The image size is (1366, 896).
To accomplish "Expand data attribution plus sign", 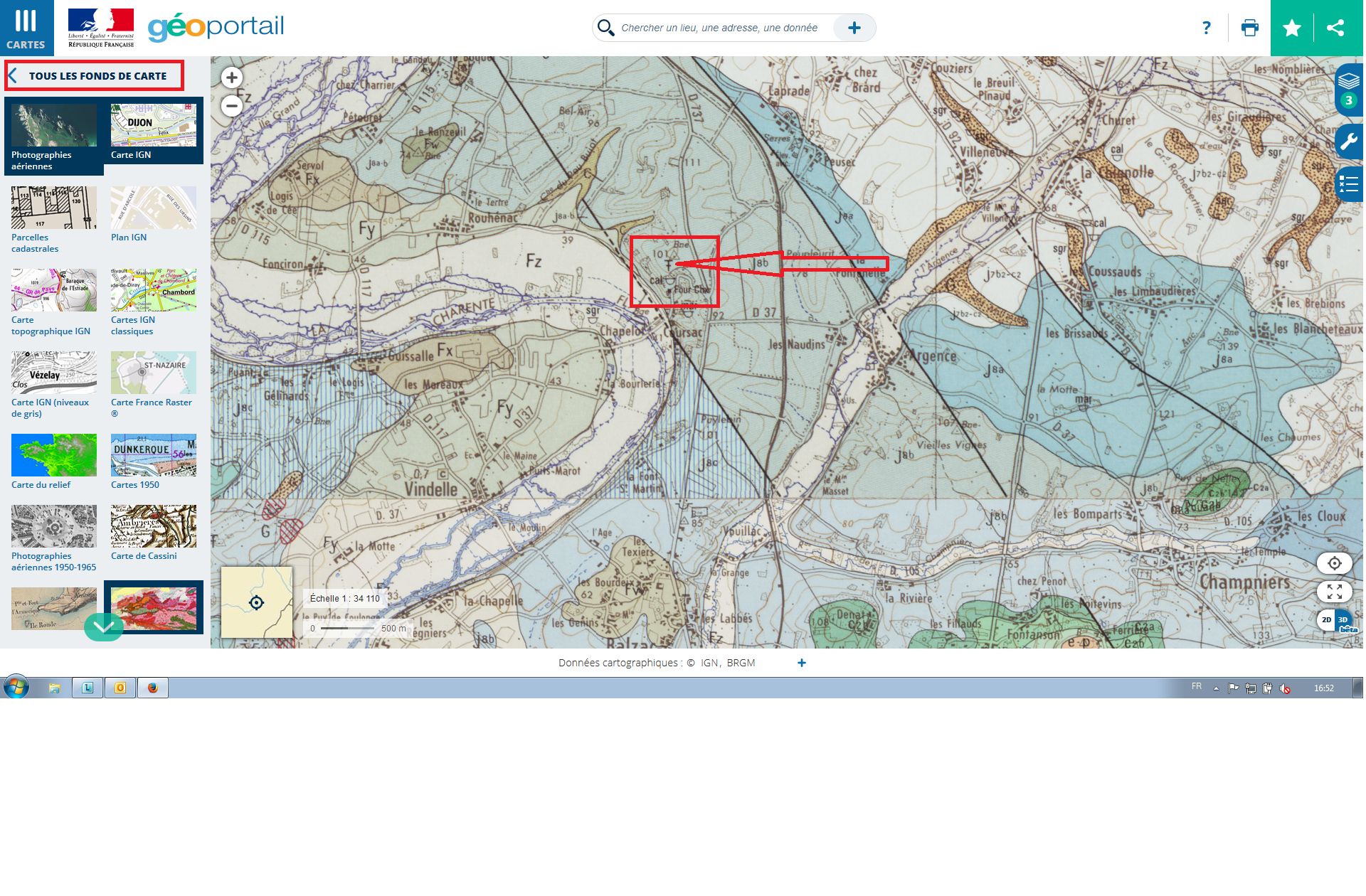I will click(x=802, y=663).
